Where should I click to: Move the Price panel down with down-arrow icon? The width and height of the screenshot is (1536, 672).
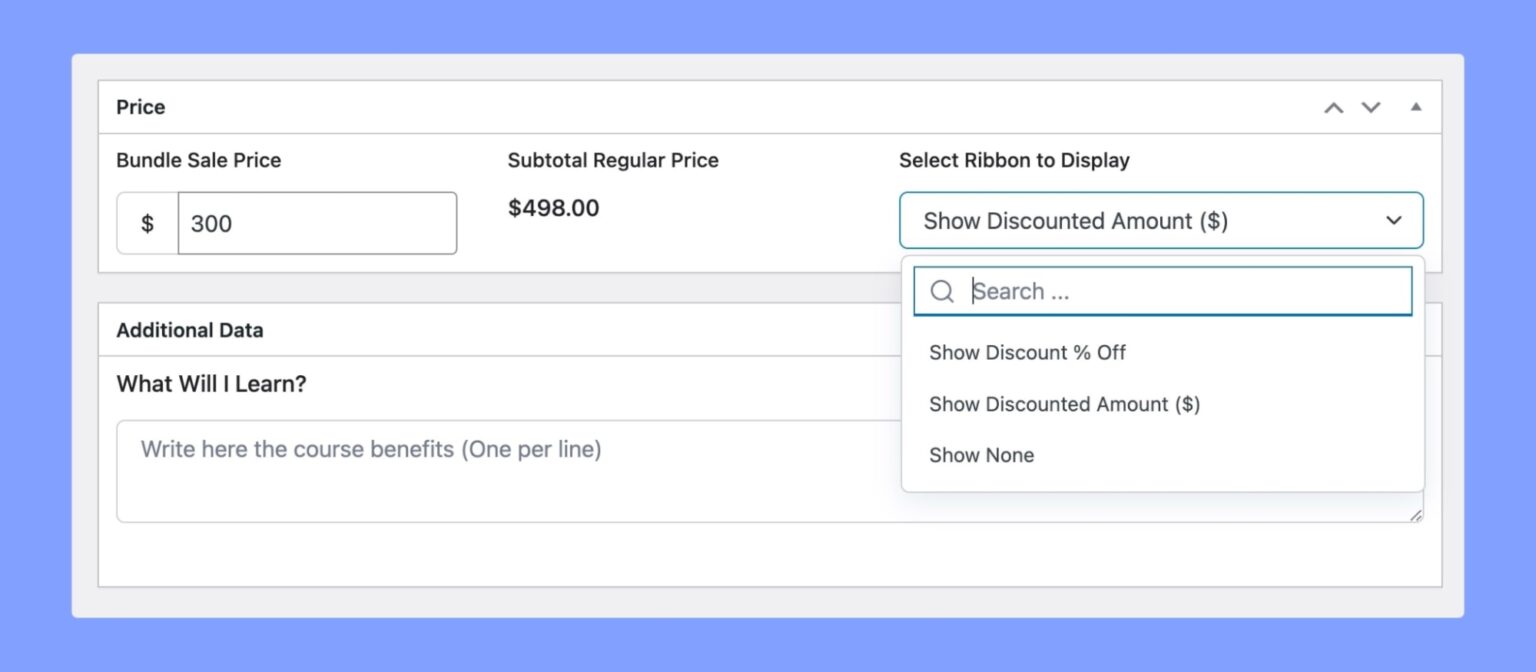[x=1370, y=107]
